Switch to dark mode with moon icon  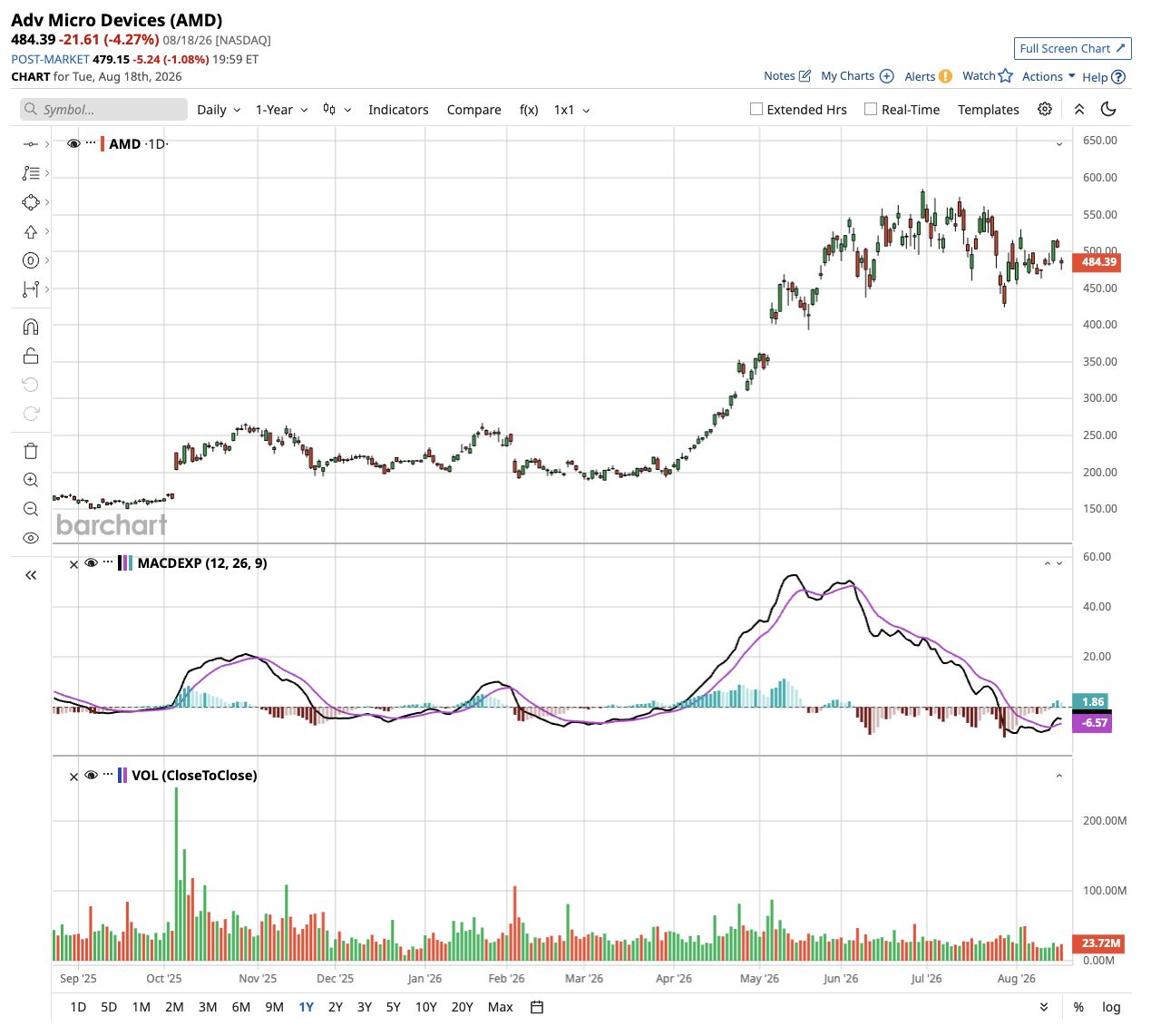(1107, 109)
